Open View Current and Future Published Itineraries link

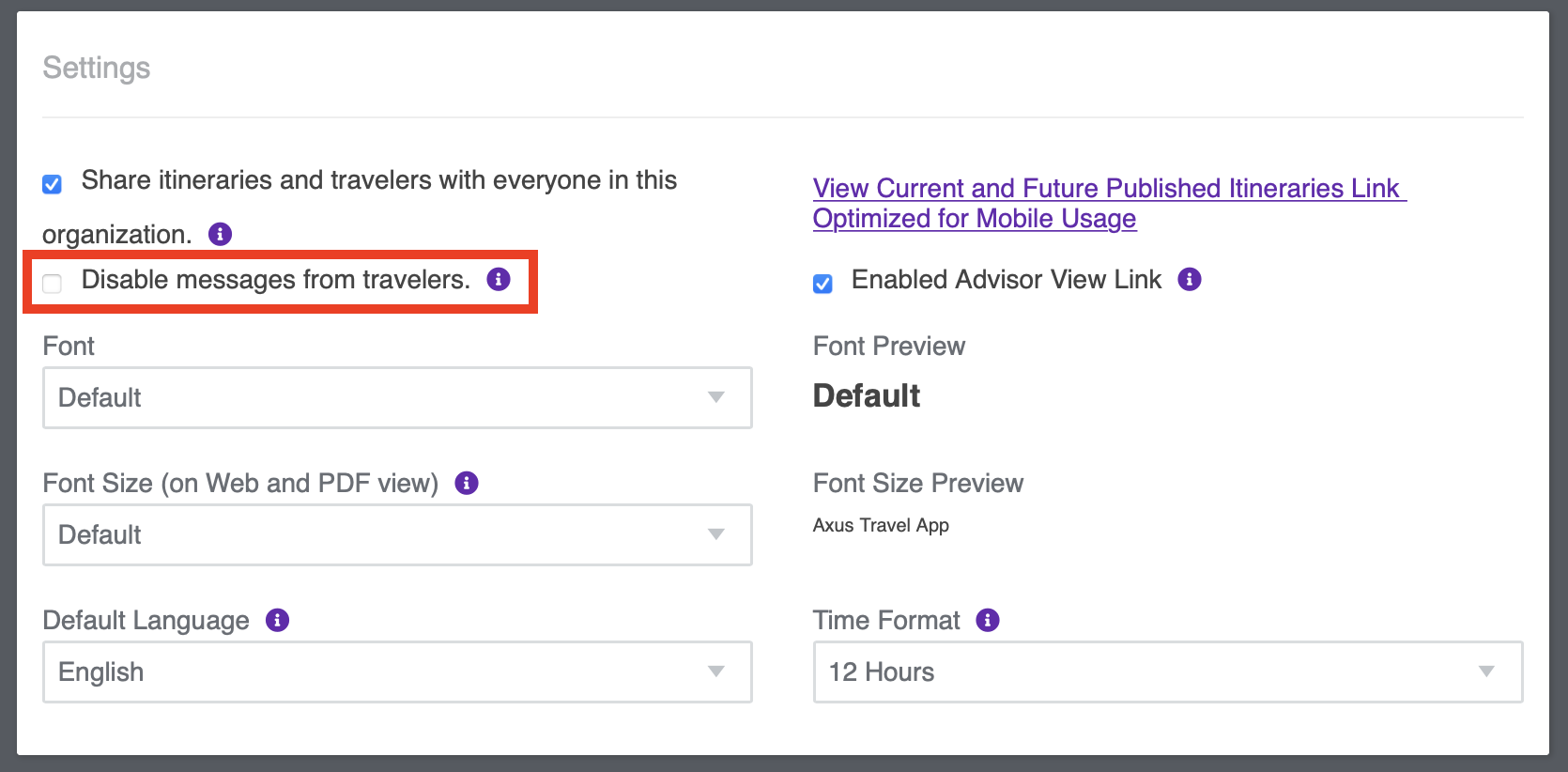coord(1110,203)
